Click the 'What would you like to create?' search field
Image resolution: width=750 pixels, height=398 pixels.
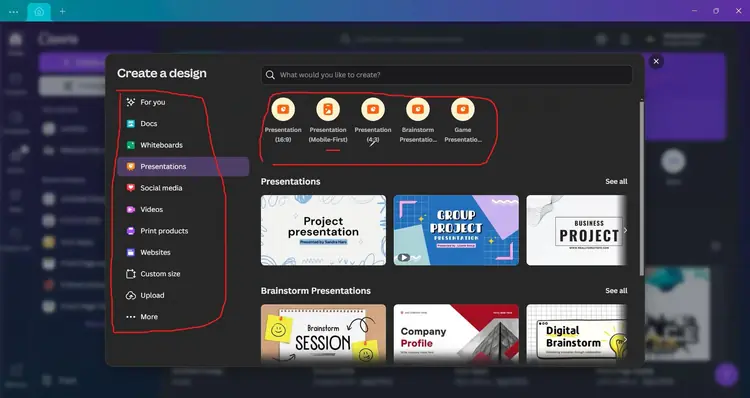click(447, 75)
